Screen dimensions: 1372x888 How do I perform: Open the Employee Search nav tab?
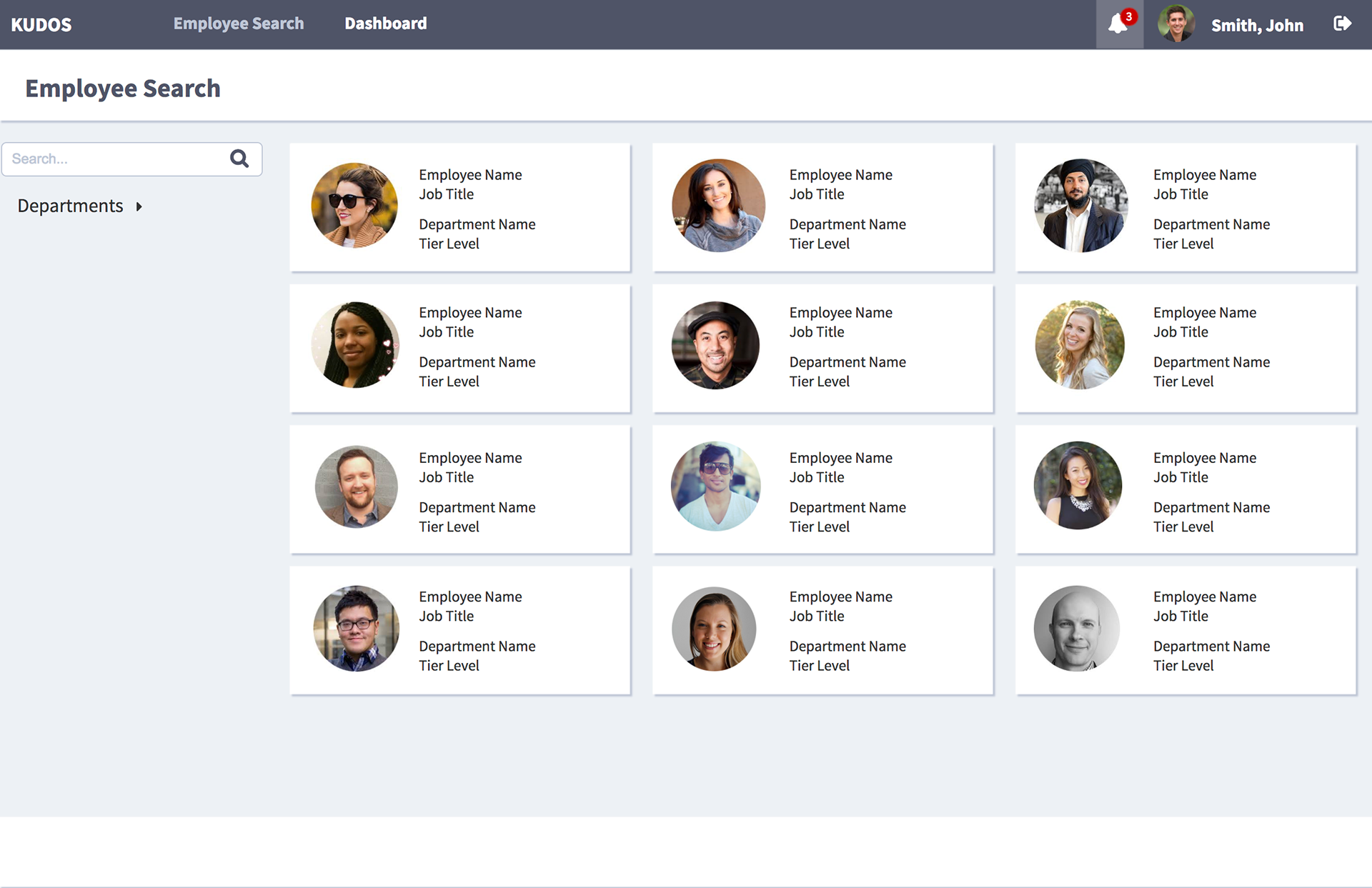pyautogui.click(x=238, y=24)
